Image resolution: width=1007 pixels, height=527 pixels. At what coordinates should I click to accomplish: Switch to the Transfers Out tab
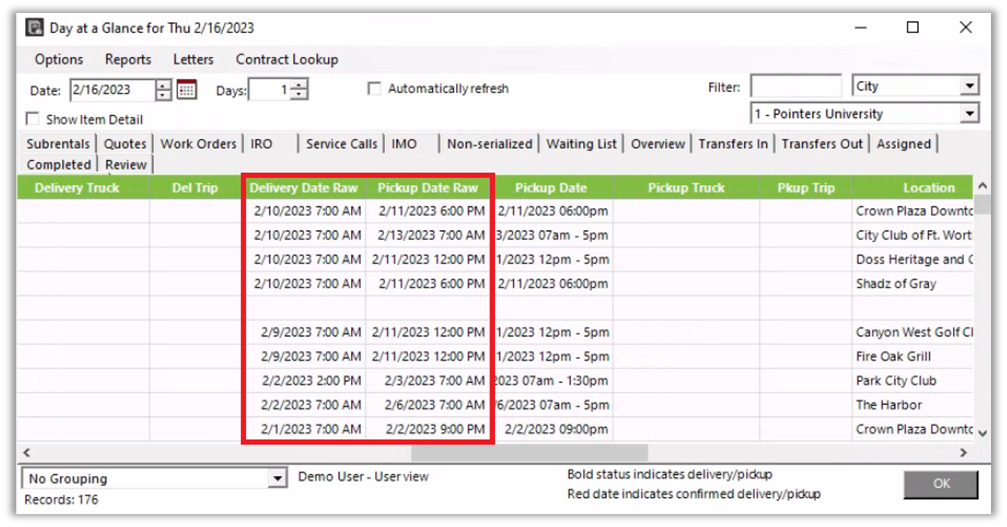pos(821,144)
